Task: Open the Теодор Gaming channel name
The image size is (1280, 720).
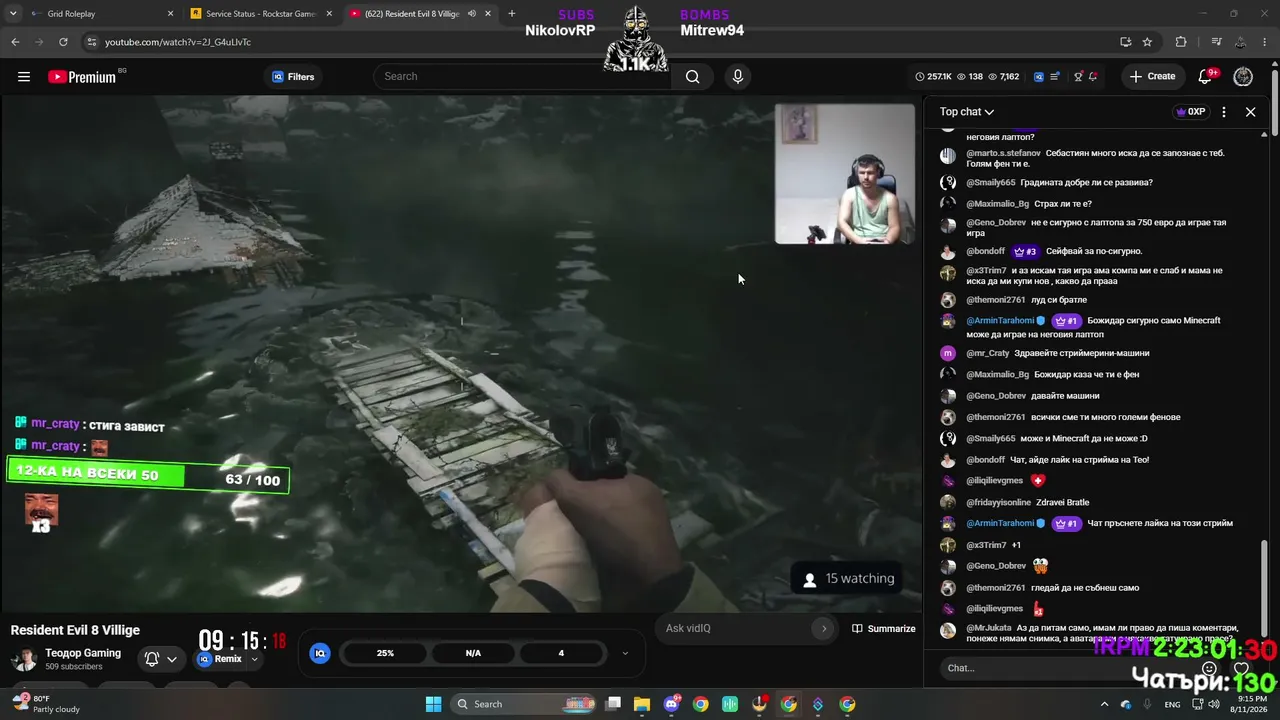Action: click(x=83, y=653)
